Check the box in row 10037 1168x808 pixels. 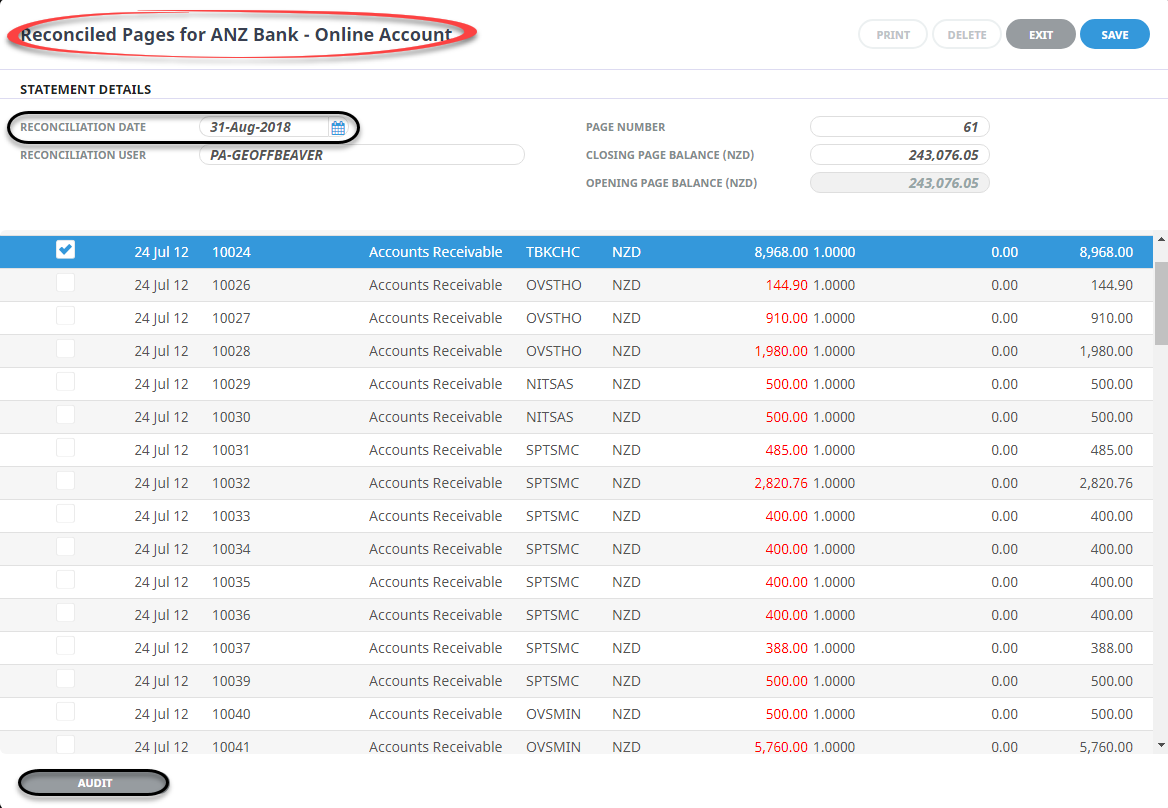pyautogui.click(x=66, y=646)
